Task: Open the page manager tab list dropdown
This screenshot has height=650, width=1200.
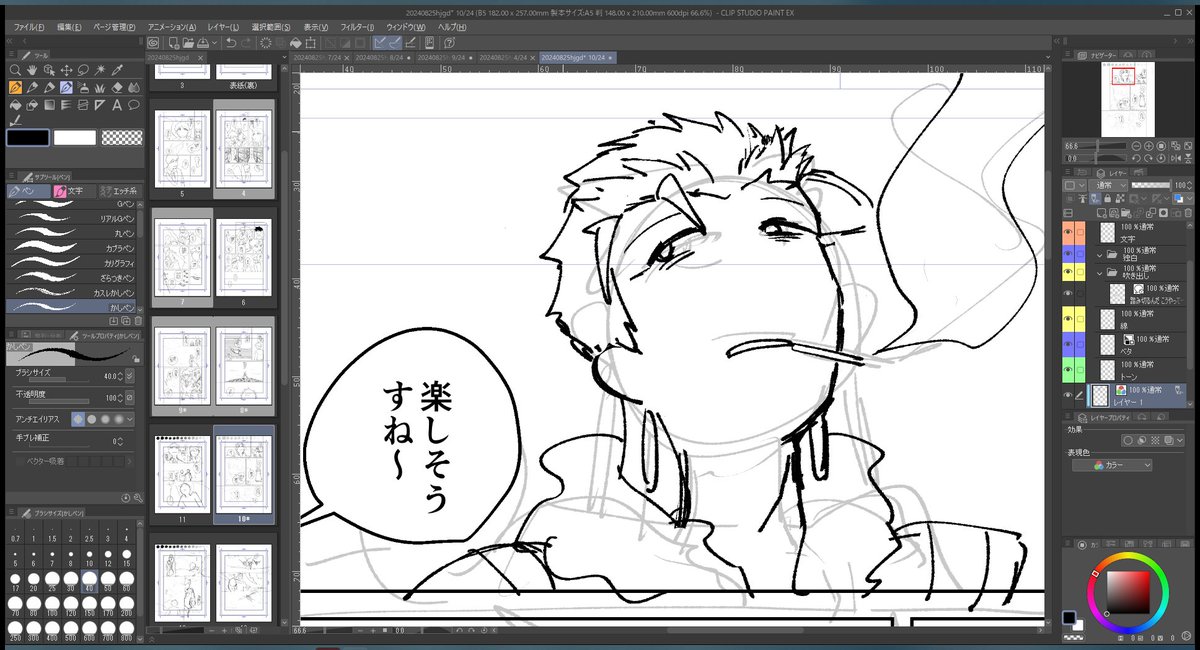Action: click(x=283, y=58)
